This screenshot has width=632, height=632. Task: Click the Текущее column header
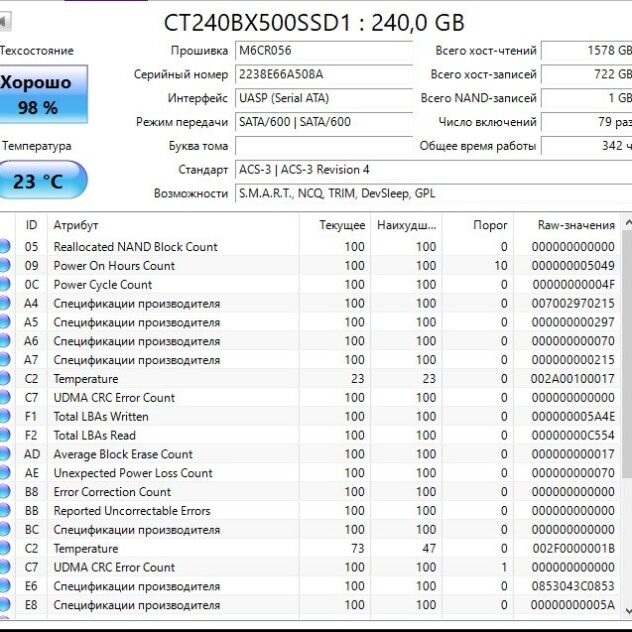tap(335, 225)
